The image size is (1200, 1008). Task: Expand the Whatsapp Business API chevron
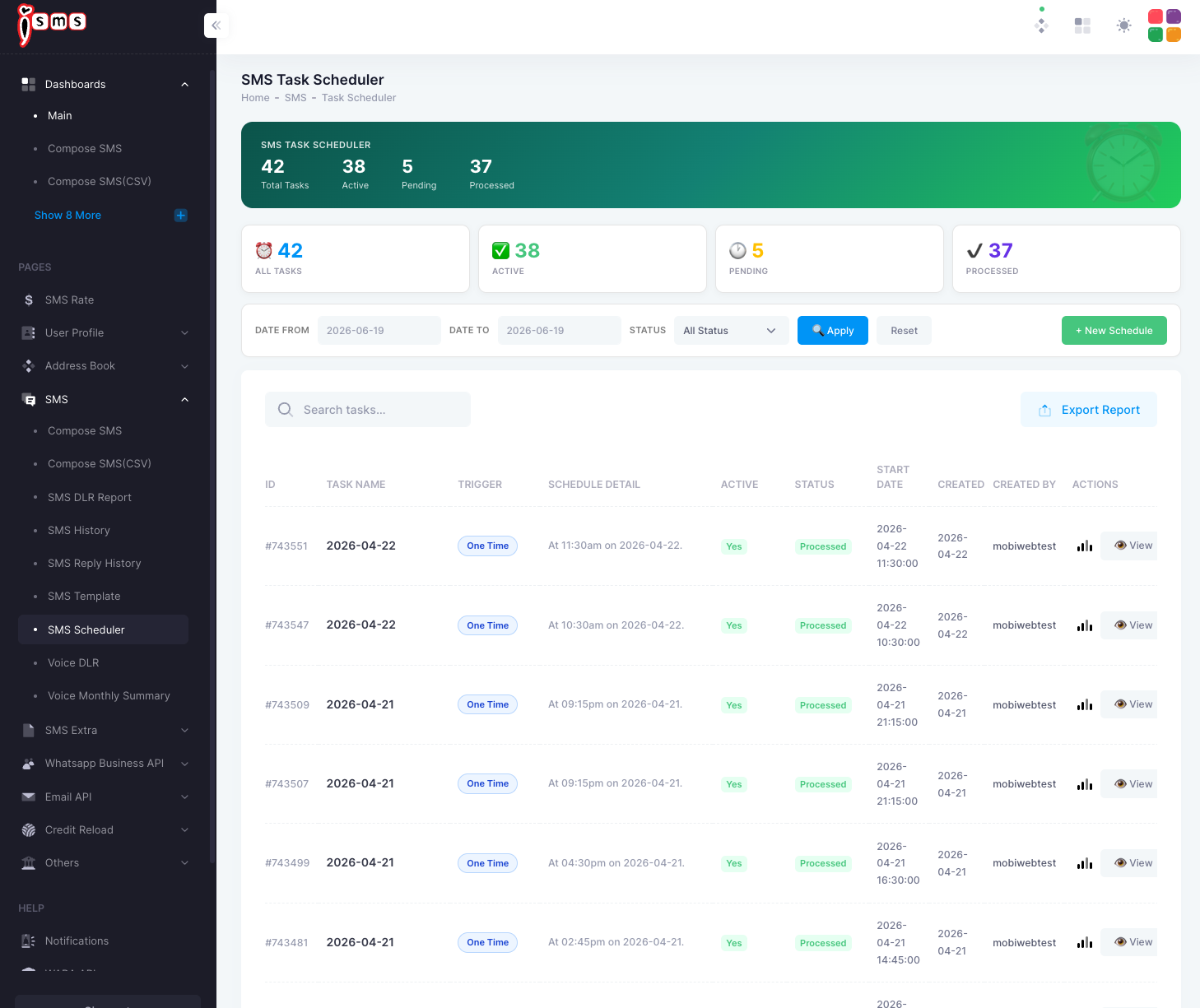point(184,764)
